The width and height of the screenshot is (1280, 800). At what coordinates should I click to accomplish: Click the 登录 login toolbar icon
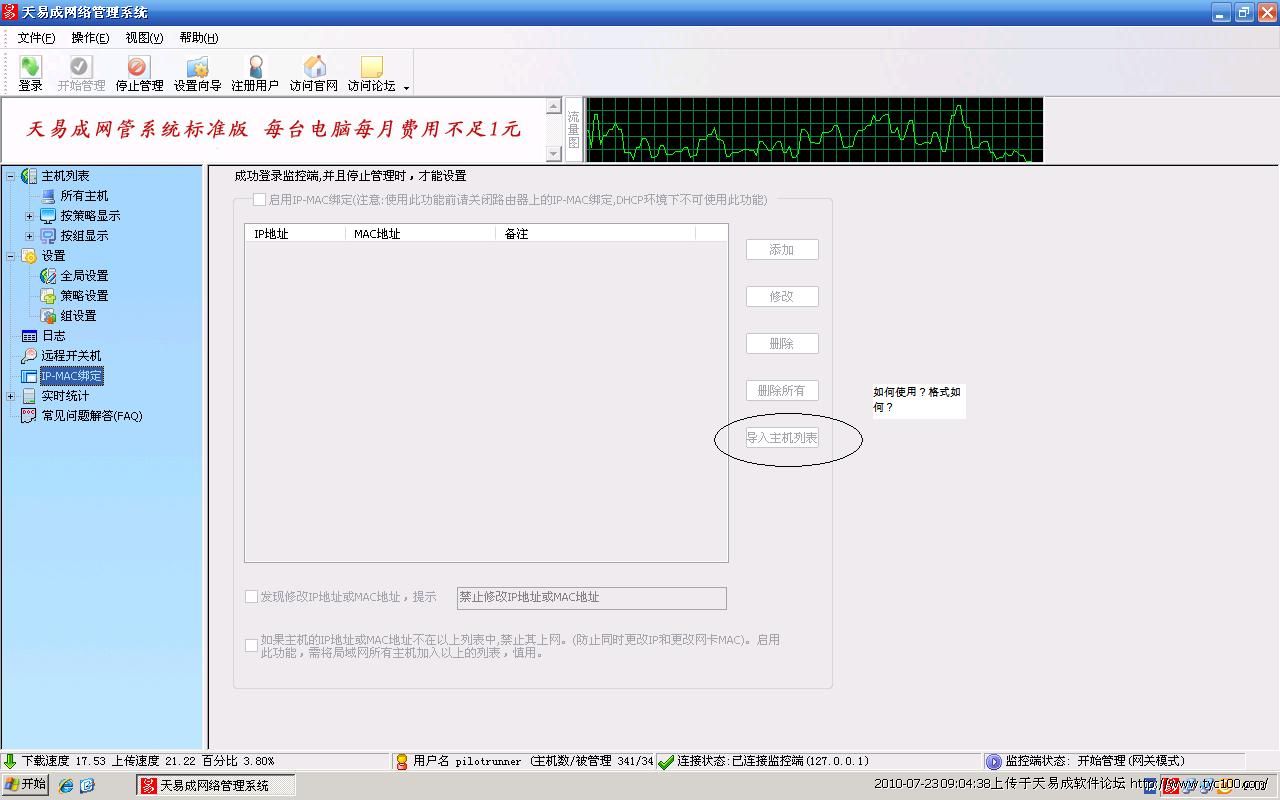click(31, 73)
